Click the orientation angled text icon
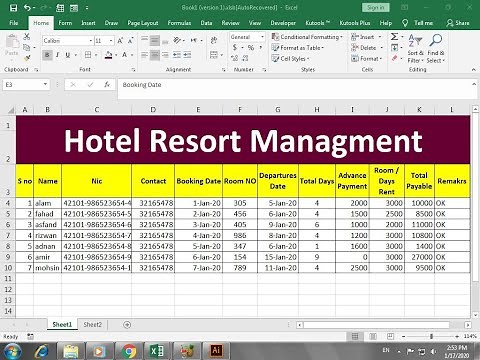480x360 pixels. [177, 41]
